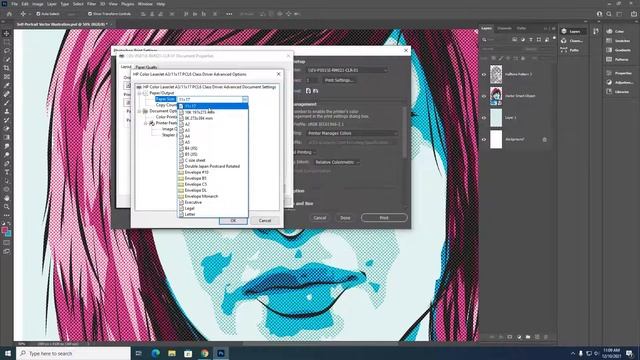Image resolution: width=640 pixels, height=360 pixels.
Task: Switch to Paper/Quality tab
Action: pos(146,67)
